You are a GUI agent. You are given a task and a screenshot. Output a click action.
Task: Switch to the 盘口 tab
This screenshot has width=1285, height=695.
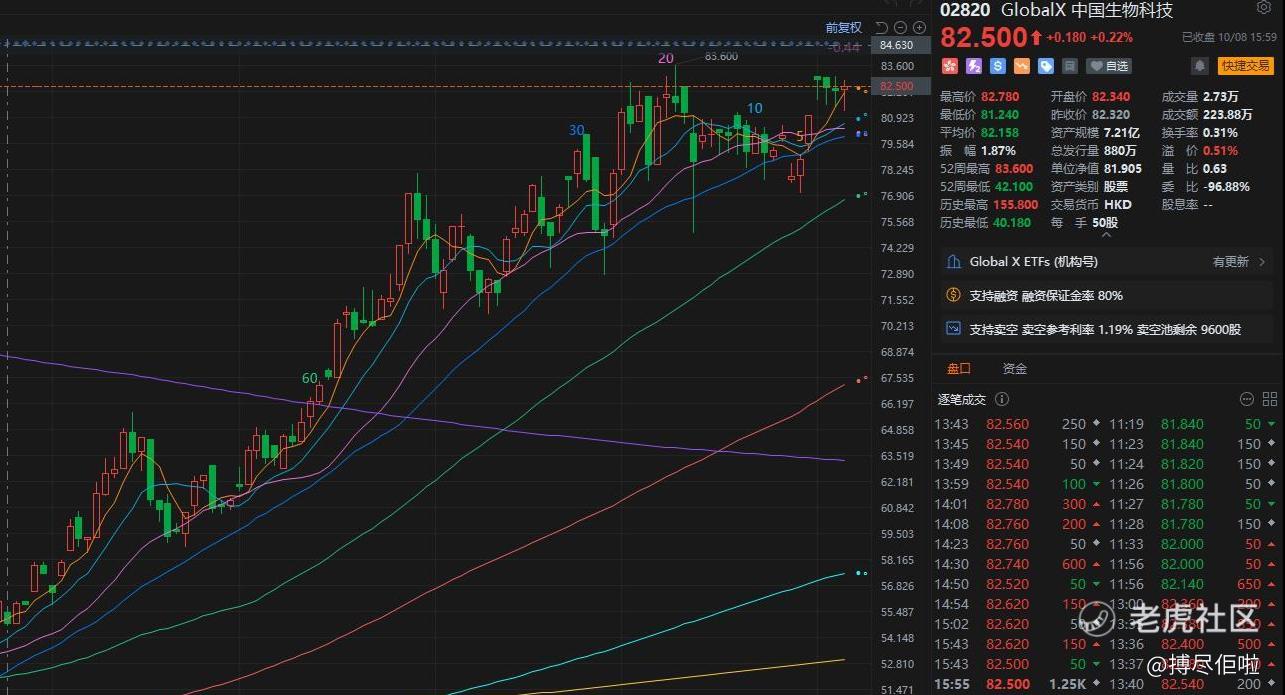pos(958,369)
